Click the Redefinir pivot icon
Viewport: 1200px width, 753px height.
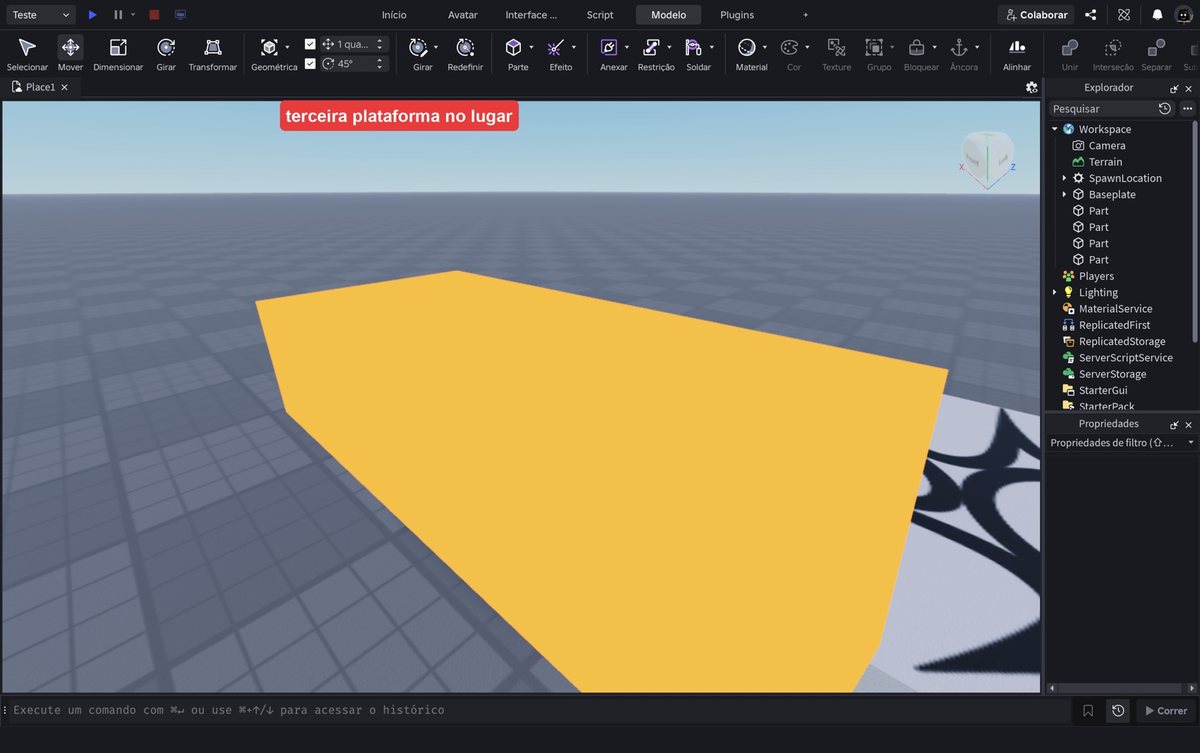pyautogui.click(x=465, y=47)
